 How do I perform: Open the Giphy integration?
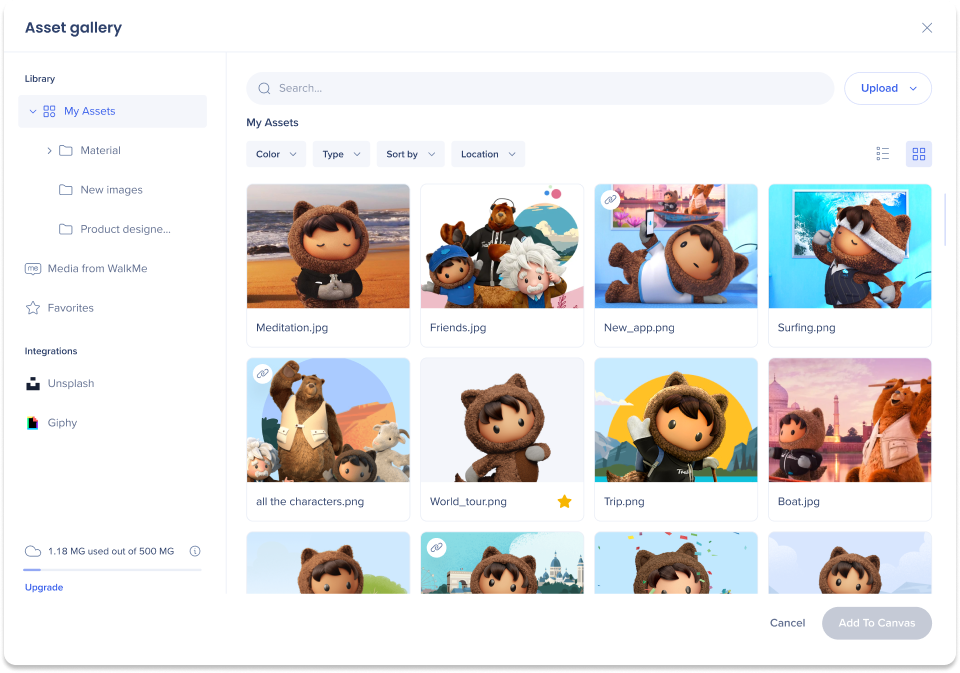coord(62,423)
